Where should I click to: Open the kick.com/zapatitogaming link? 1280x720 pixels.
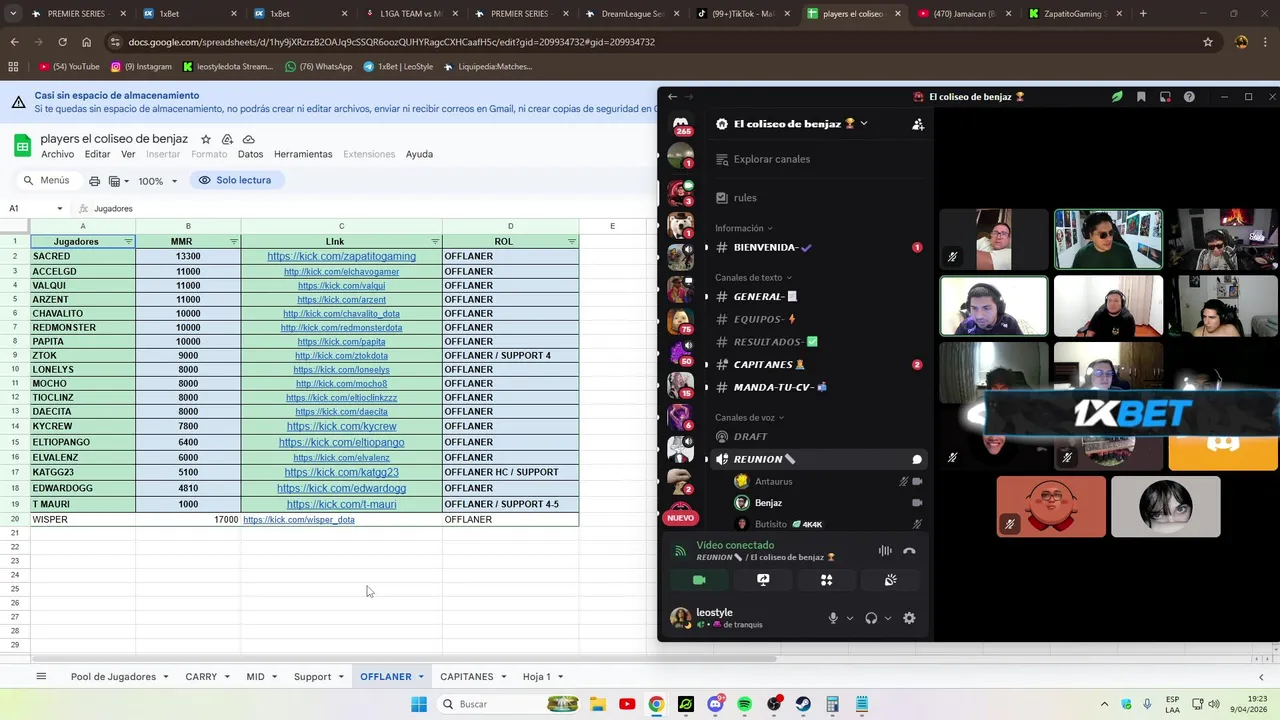pos(341,257)
